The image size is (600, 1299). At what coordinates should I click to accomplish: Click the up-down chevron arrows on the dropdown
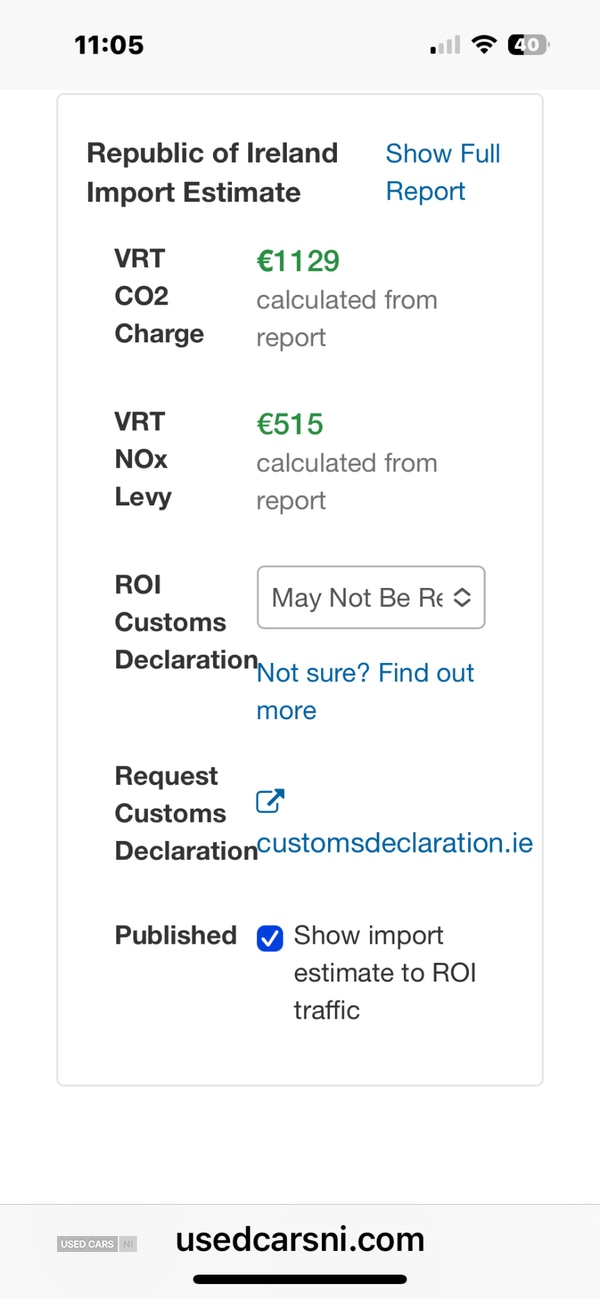462,598
